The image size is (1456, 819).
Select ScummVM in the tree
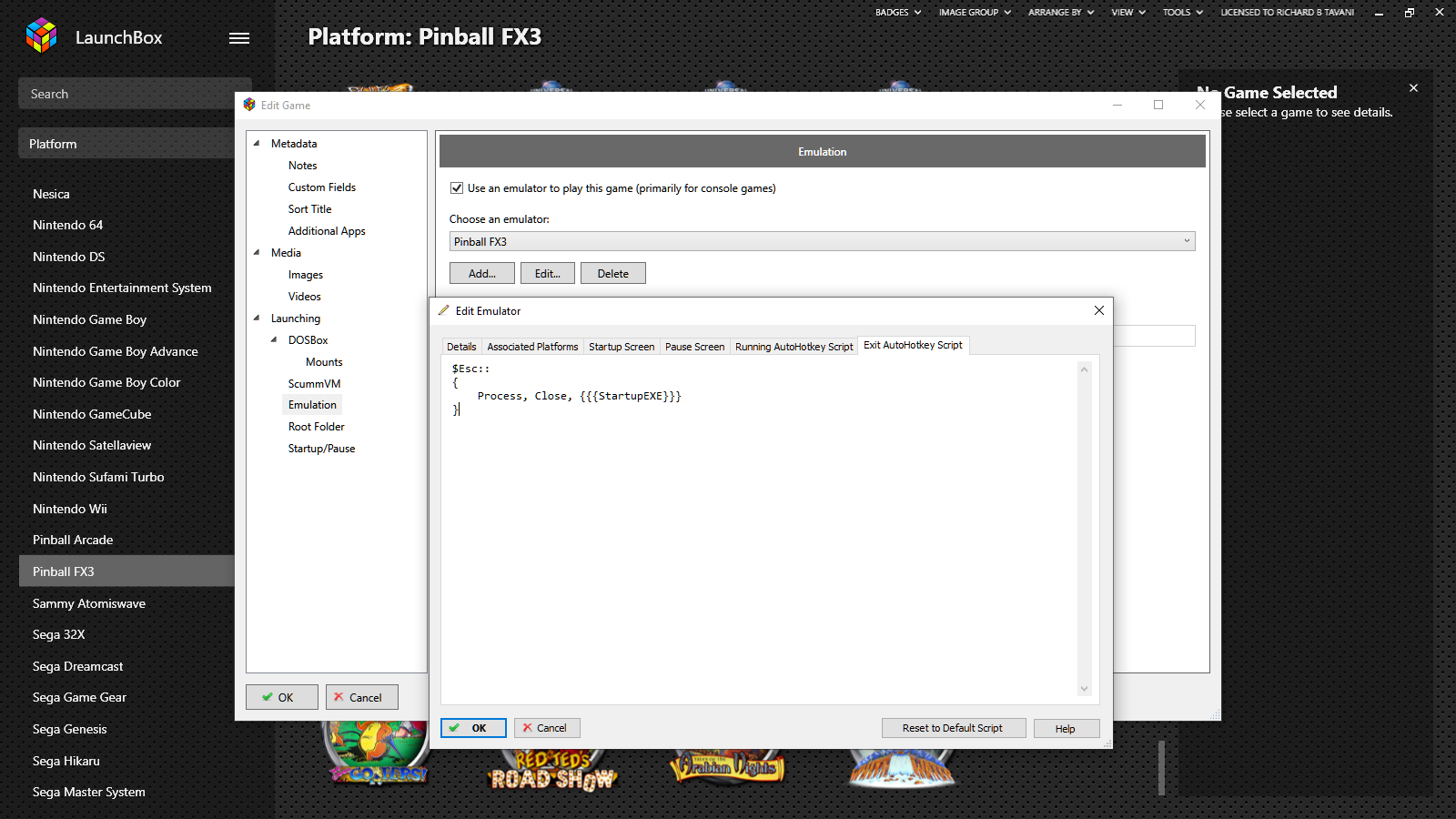click(x=314, y=383)
